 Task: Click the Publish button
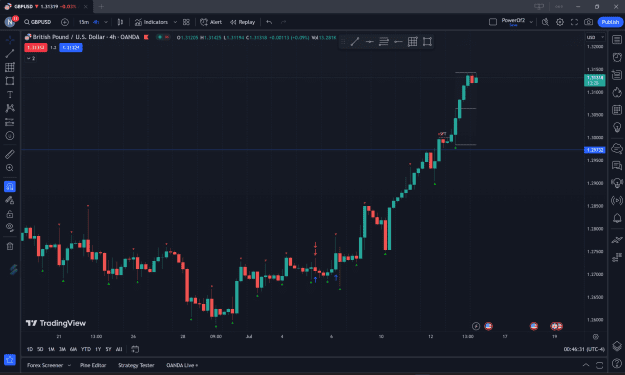pos(610,22)
